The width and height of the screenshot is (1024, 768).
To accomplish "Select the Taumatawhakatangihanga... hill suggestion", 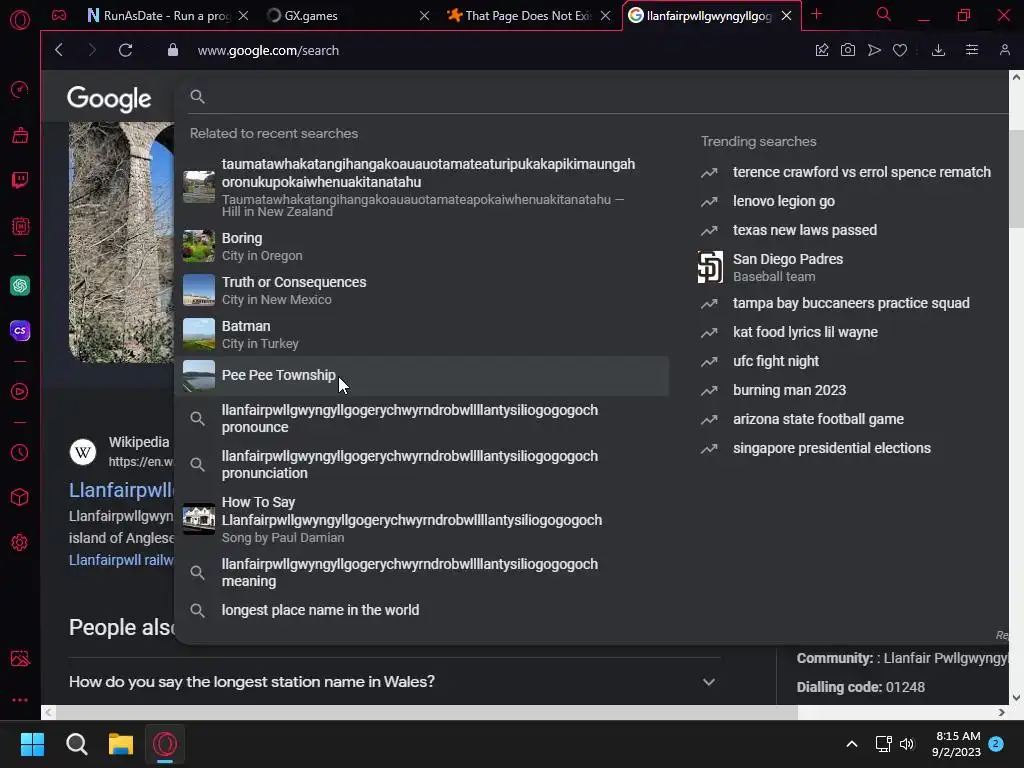I will (x=424, y=187).
